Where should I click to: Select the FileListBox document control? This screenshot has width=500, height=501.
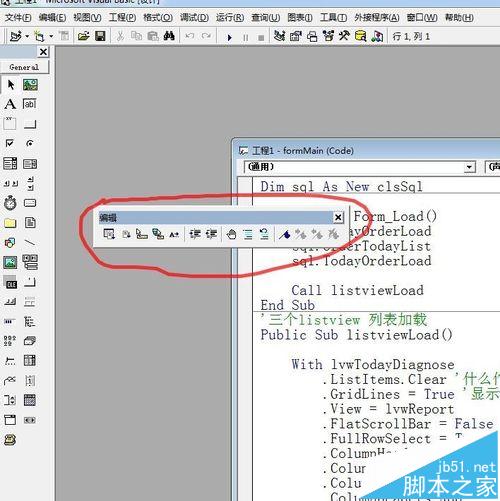click(30, 222)
